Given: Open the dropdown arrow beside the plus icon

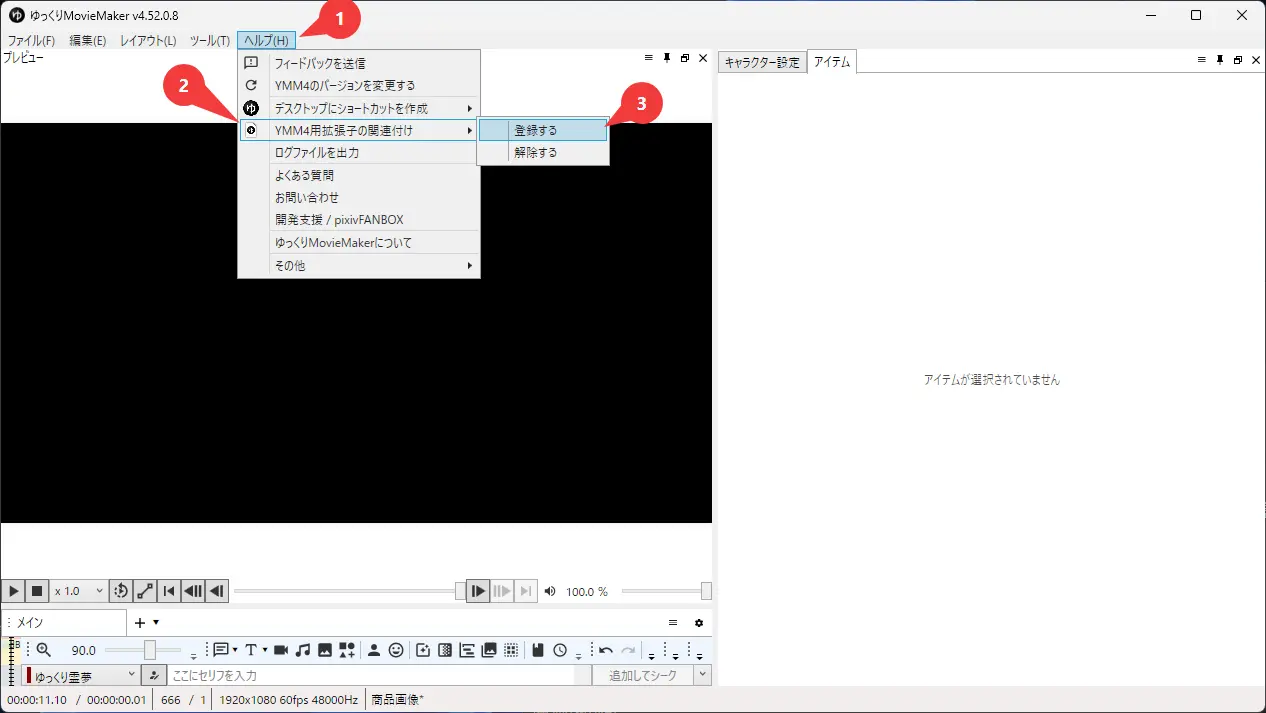Looking at the screenshot, I should [156, 622].
